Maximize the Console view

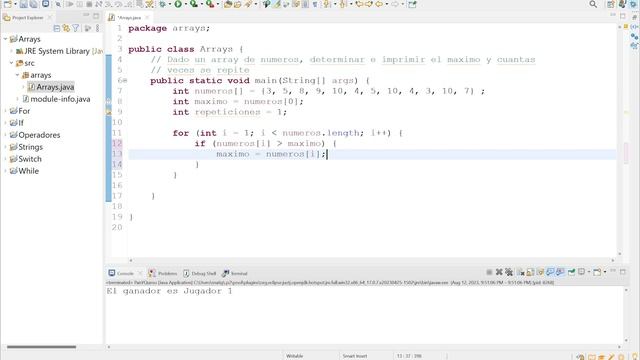(623, 271)
